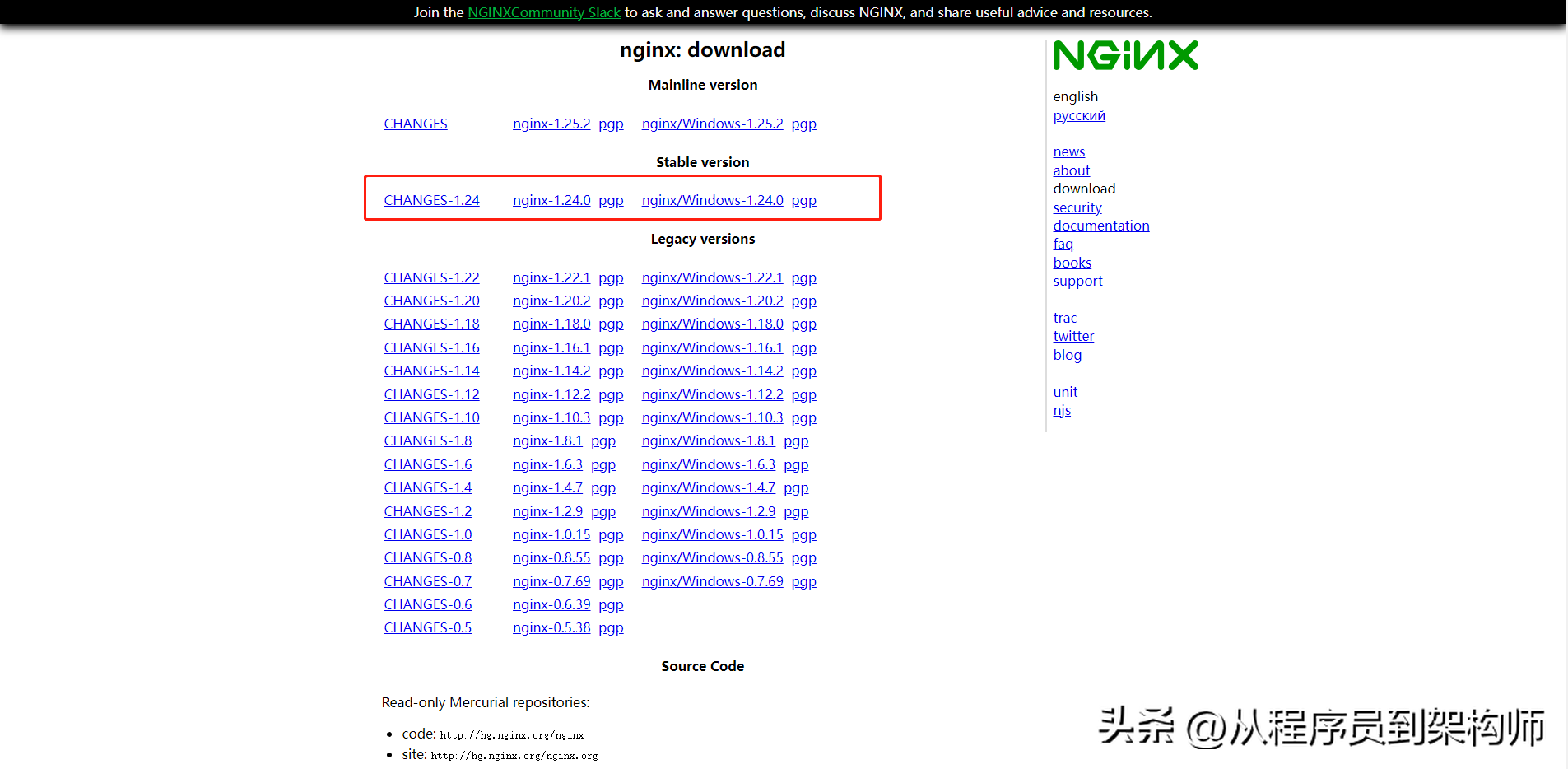Open the NGINXCommunity Slack link
The height and width of the screenshot is (769, 1568).
point(544,12)
